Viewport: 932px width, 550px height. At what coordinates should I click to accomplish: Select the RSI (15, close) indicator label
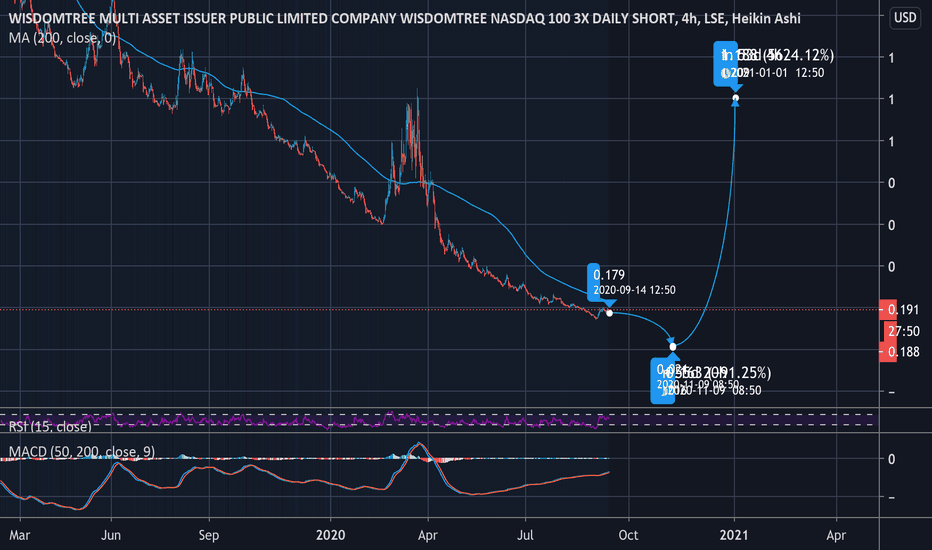pyautogui.click(x=51, y=426)
